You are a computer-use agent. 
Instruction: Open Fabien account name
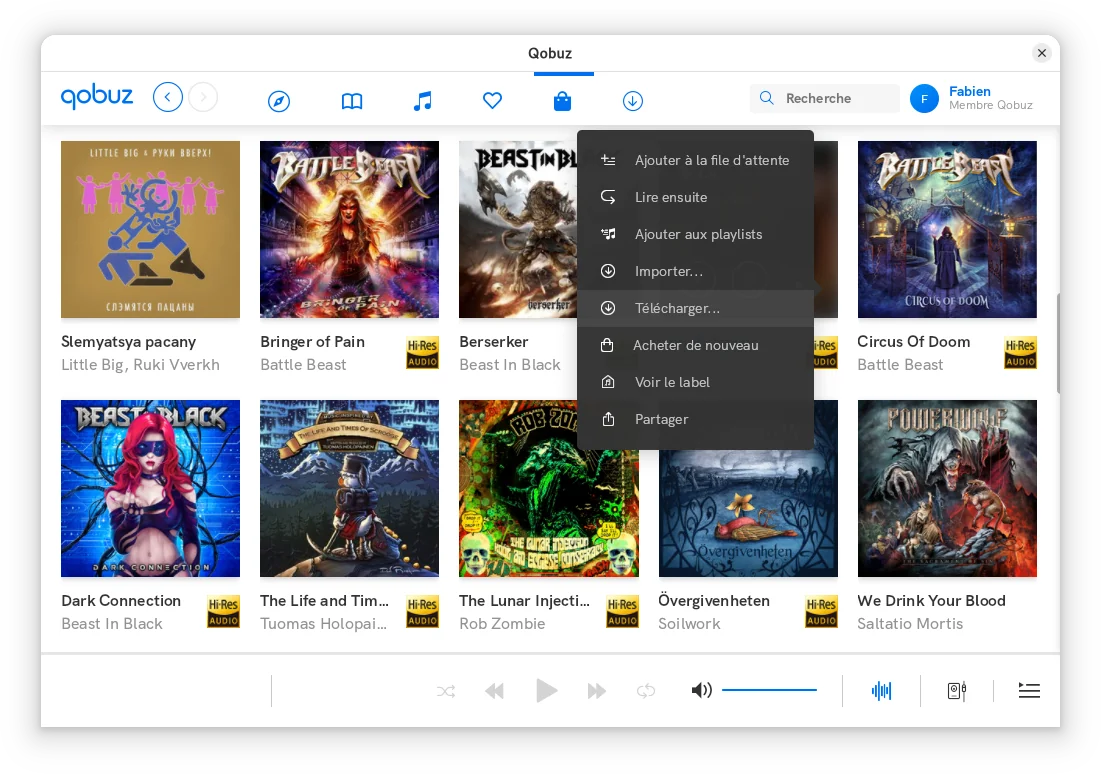click(970, 91)
